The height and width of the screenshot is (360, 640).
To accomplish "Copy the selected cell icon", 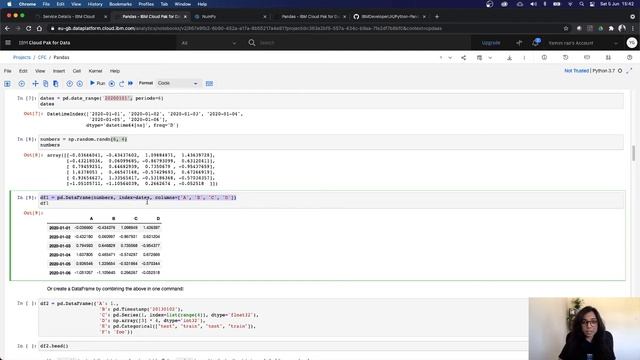I will 46,83.
